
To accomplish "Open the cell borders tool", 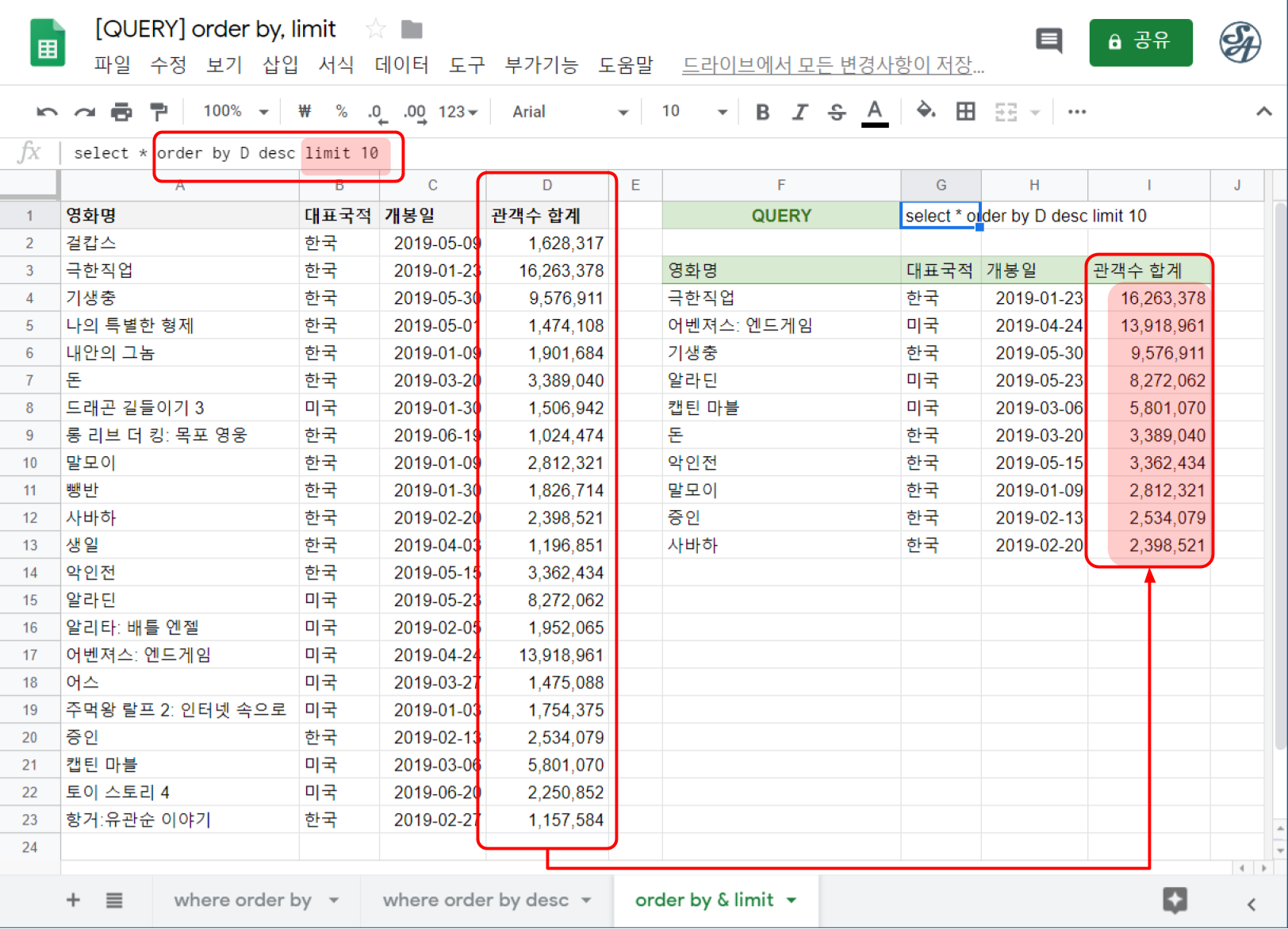I will 965,112.
